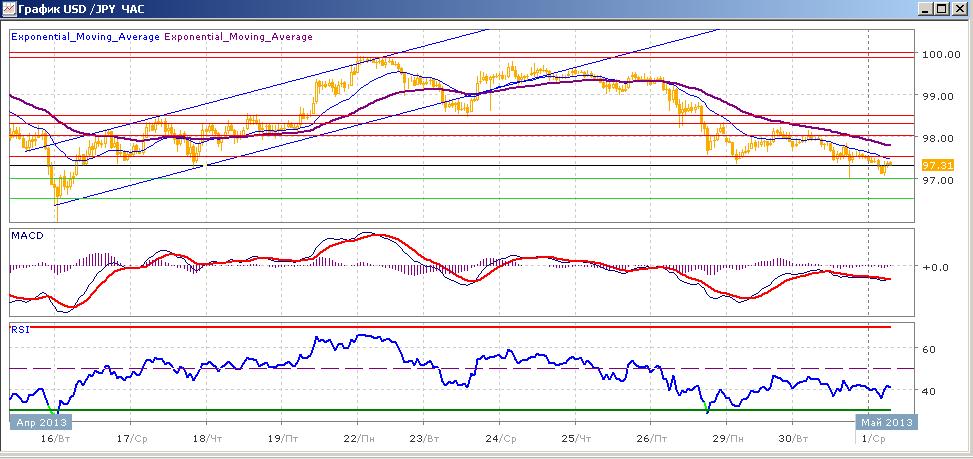Click the RSI 40 scale label

click(929, 391)
